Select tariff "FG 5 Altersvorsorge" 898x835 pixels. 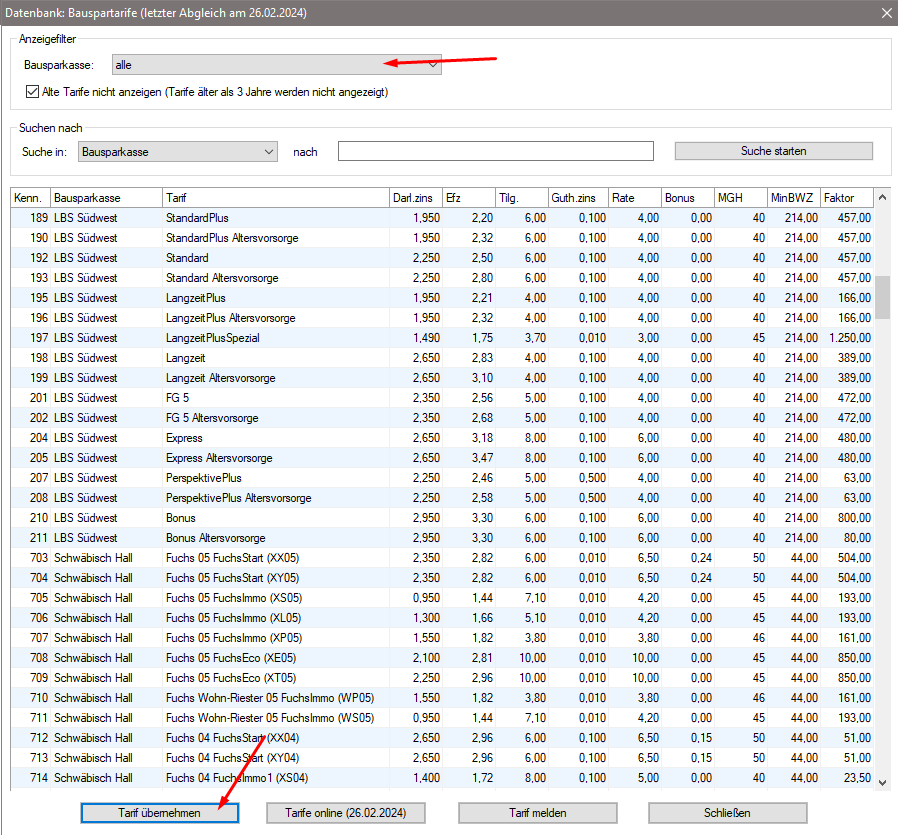point(212,418)
